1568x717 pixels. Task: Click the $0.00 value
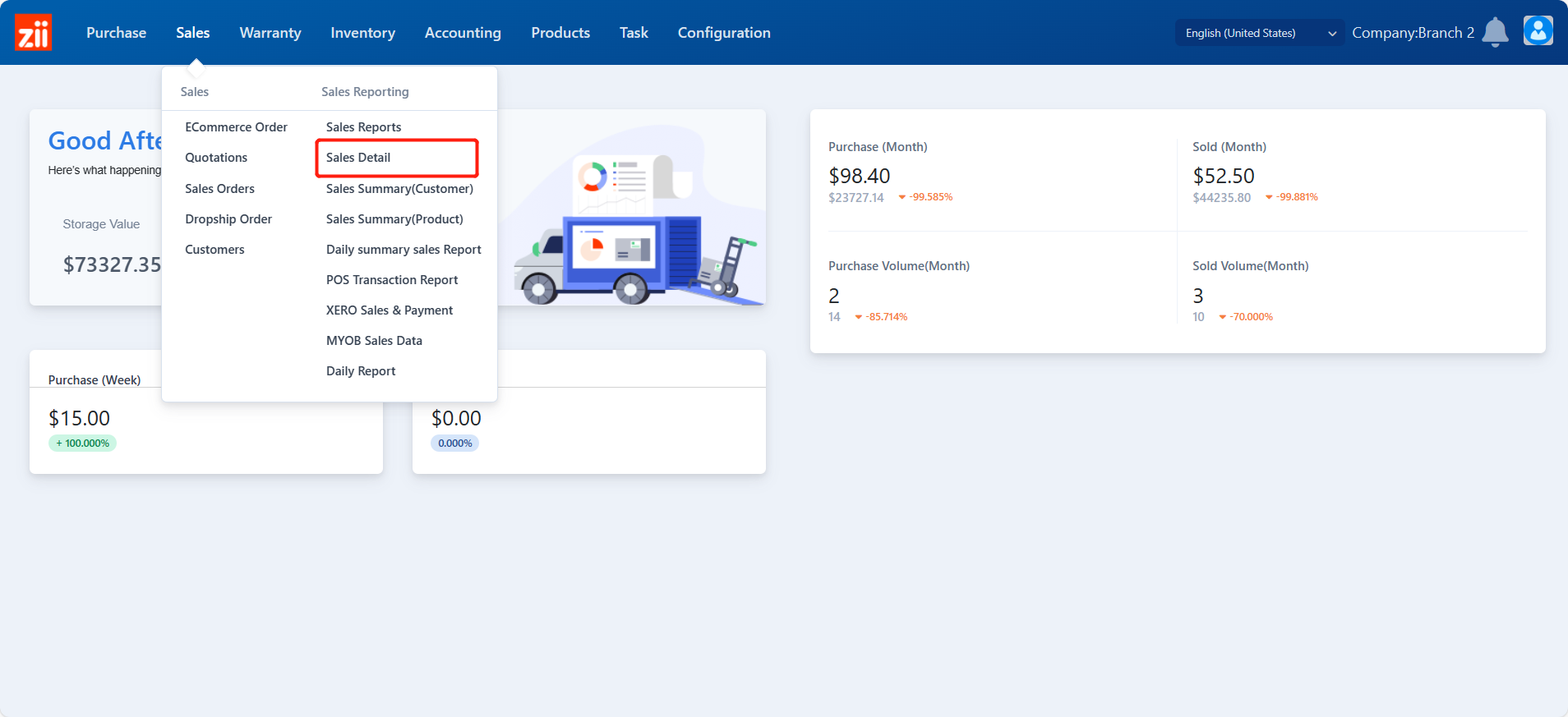pos(456,418)
